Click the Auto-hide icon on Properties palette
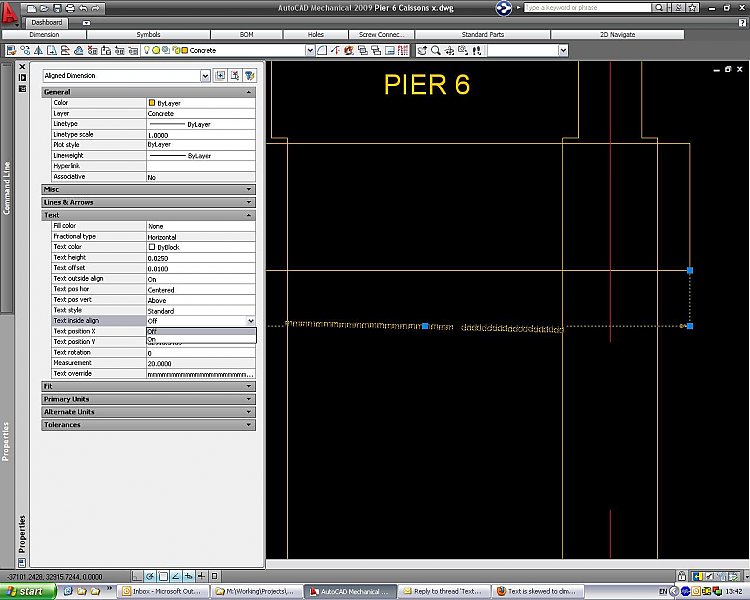Viewport: 750px width, 600px height. coord(22,77)
